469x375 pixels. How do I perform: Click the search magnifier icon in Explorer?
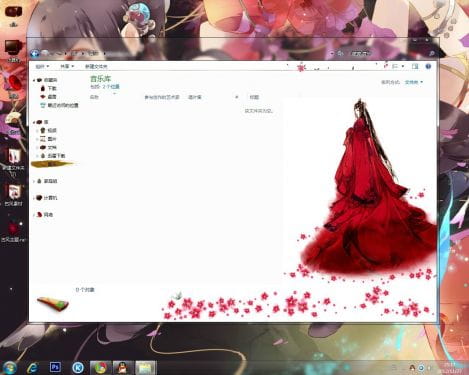coord(432,53)
